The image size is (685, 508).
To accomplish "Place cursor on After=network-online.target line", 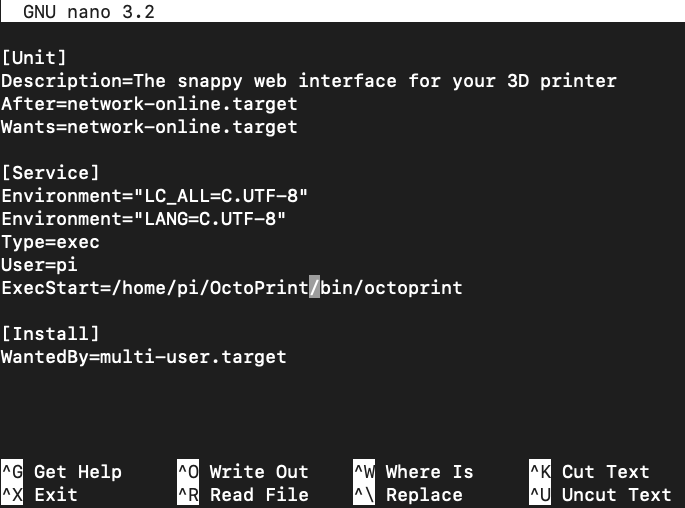I will [x=149, y=104].
